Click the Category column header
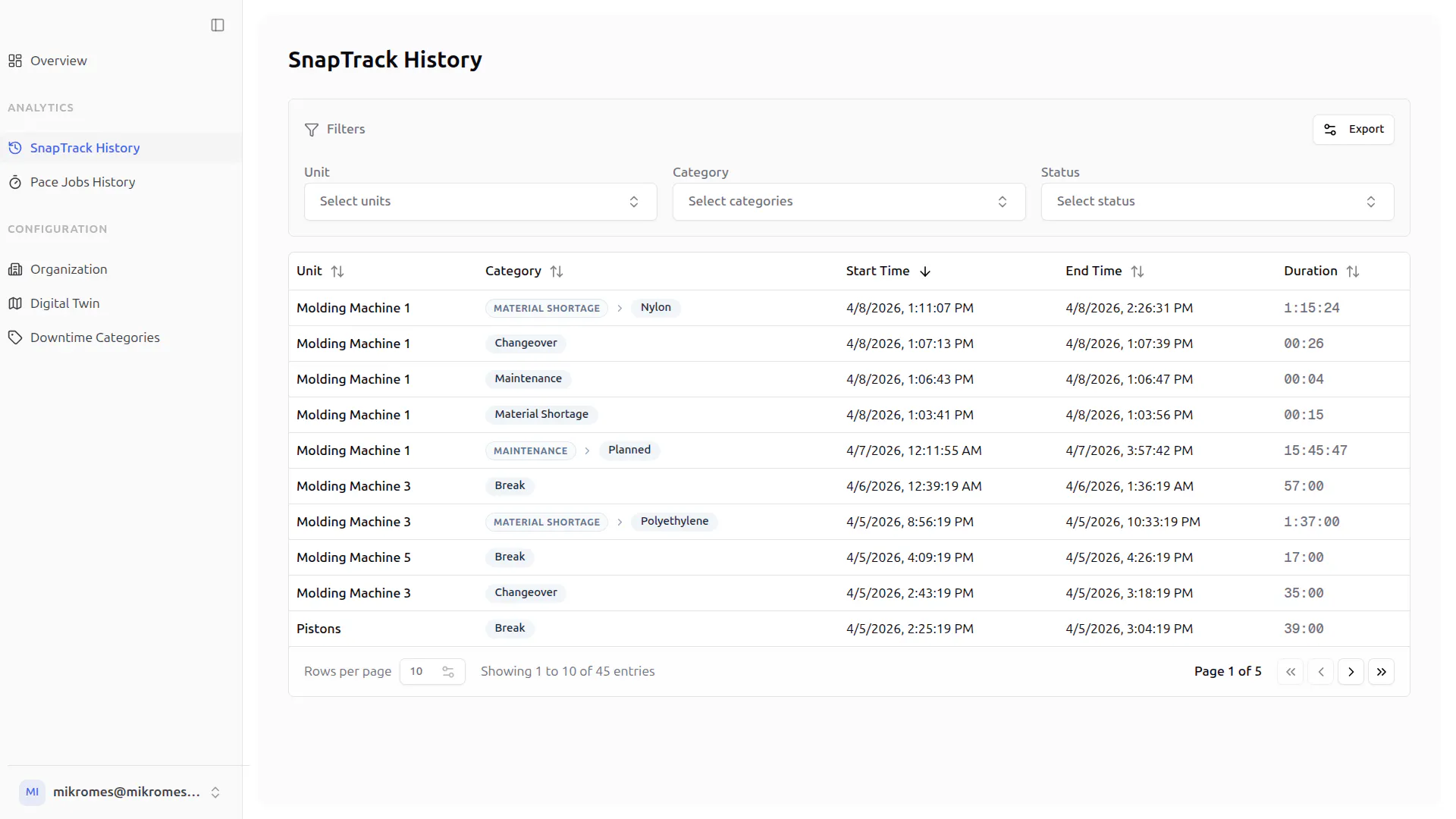This screenshot has height=819, width=1456. click(x=513, y=271)
